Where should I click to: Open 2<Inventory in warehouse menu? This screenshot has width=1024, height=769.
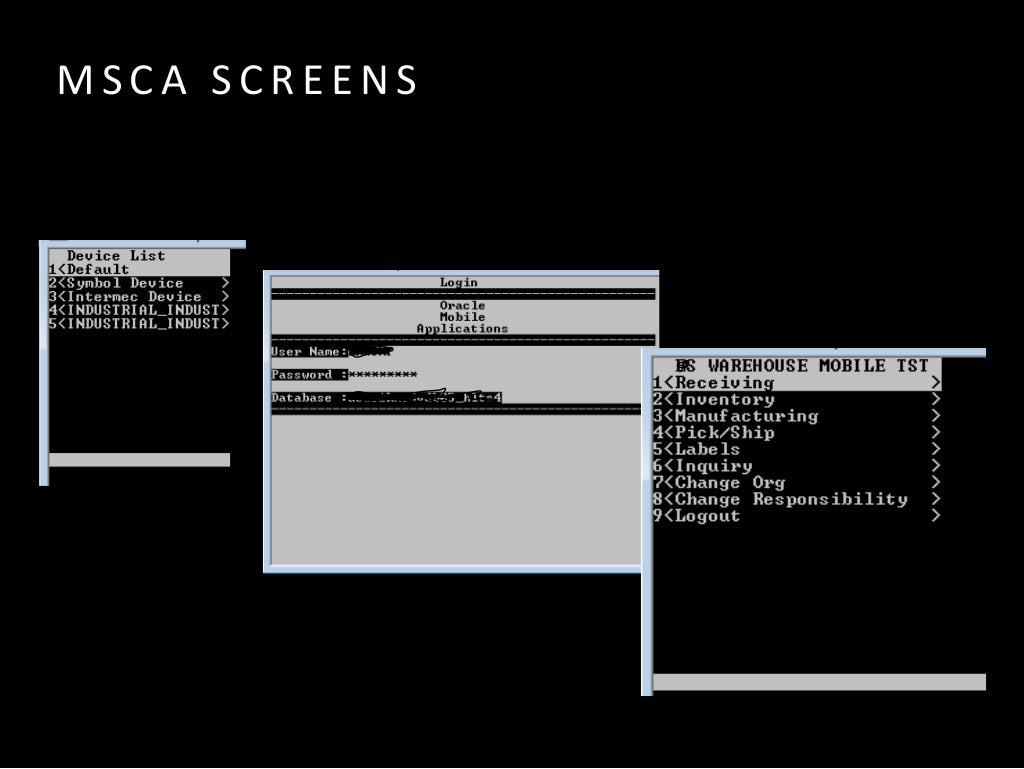point(797,400)
